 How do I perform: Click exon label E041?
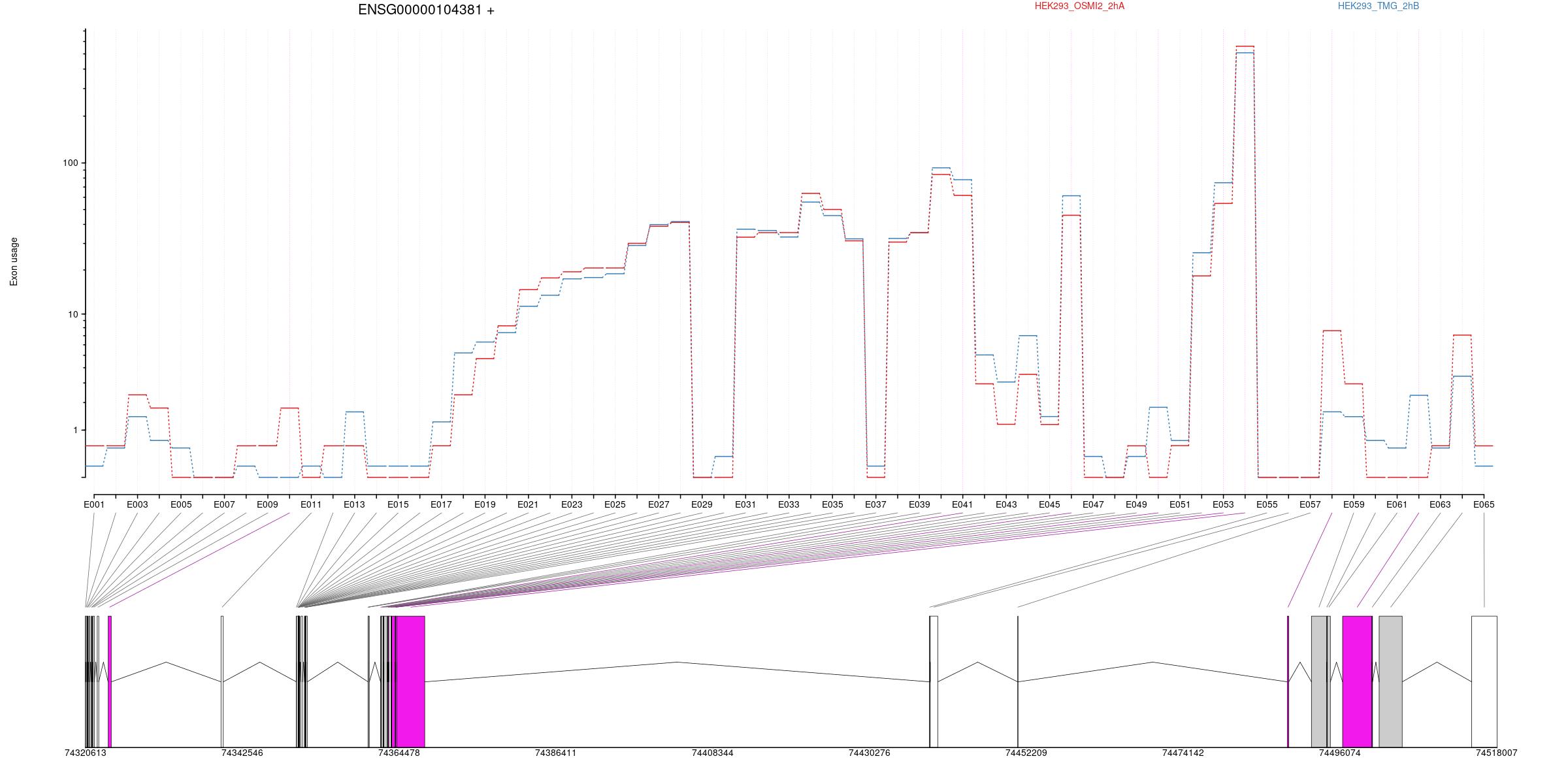pos(962,504)
